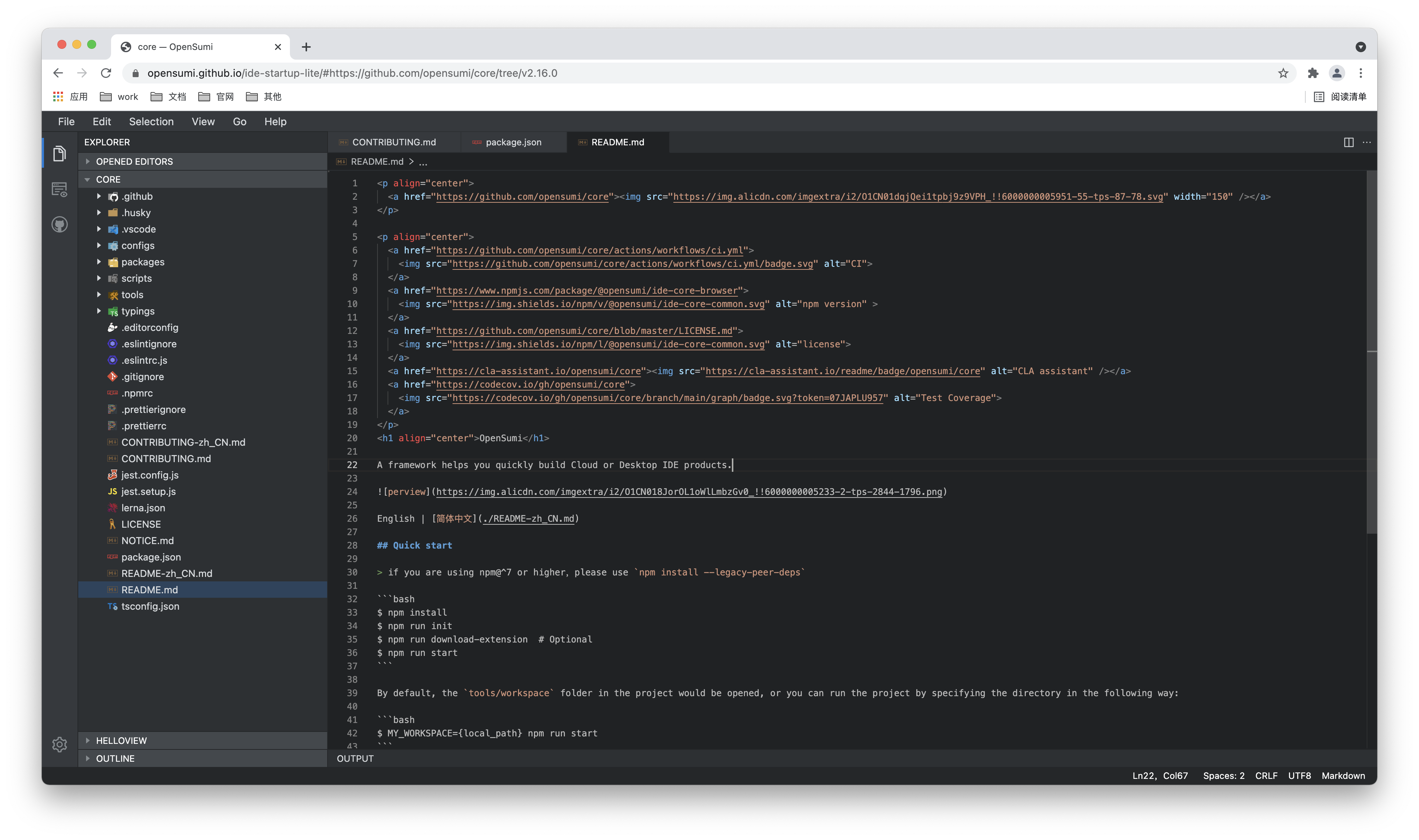
Task: Open the Help menu
Action: 276,122
